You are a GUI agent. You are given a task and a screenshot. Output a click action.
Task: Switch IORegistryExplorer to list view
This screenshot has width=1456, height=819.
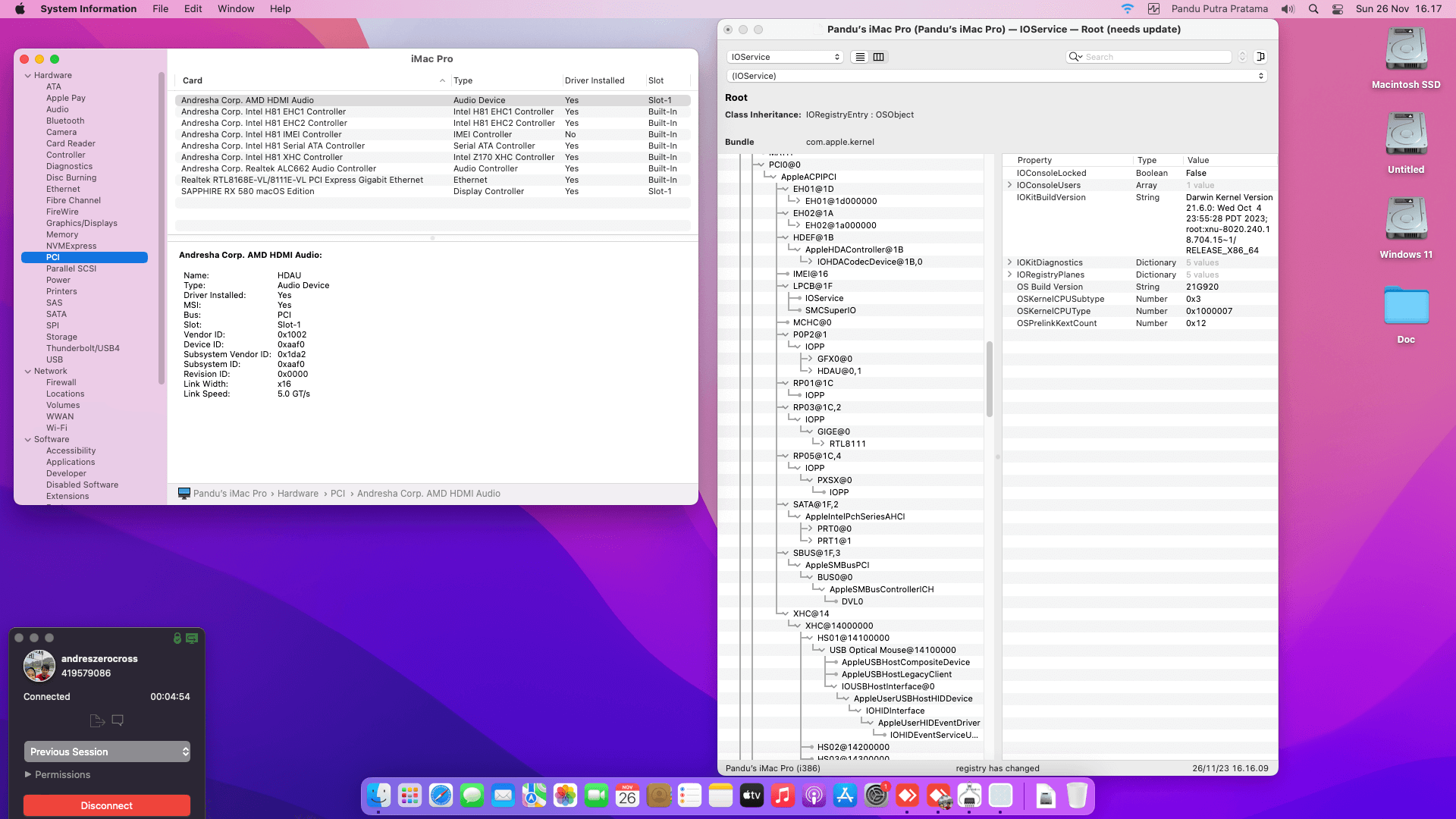pos(860,57)
